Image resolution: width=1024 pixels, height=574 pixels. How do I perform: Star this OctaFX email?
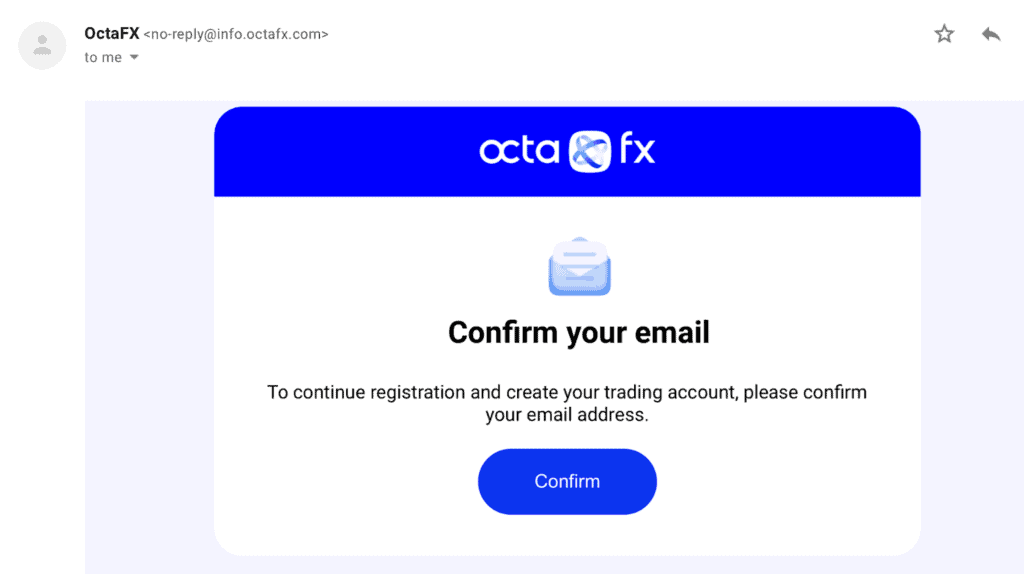click(x=944, y=34)
